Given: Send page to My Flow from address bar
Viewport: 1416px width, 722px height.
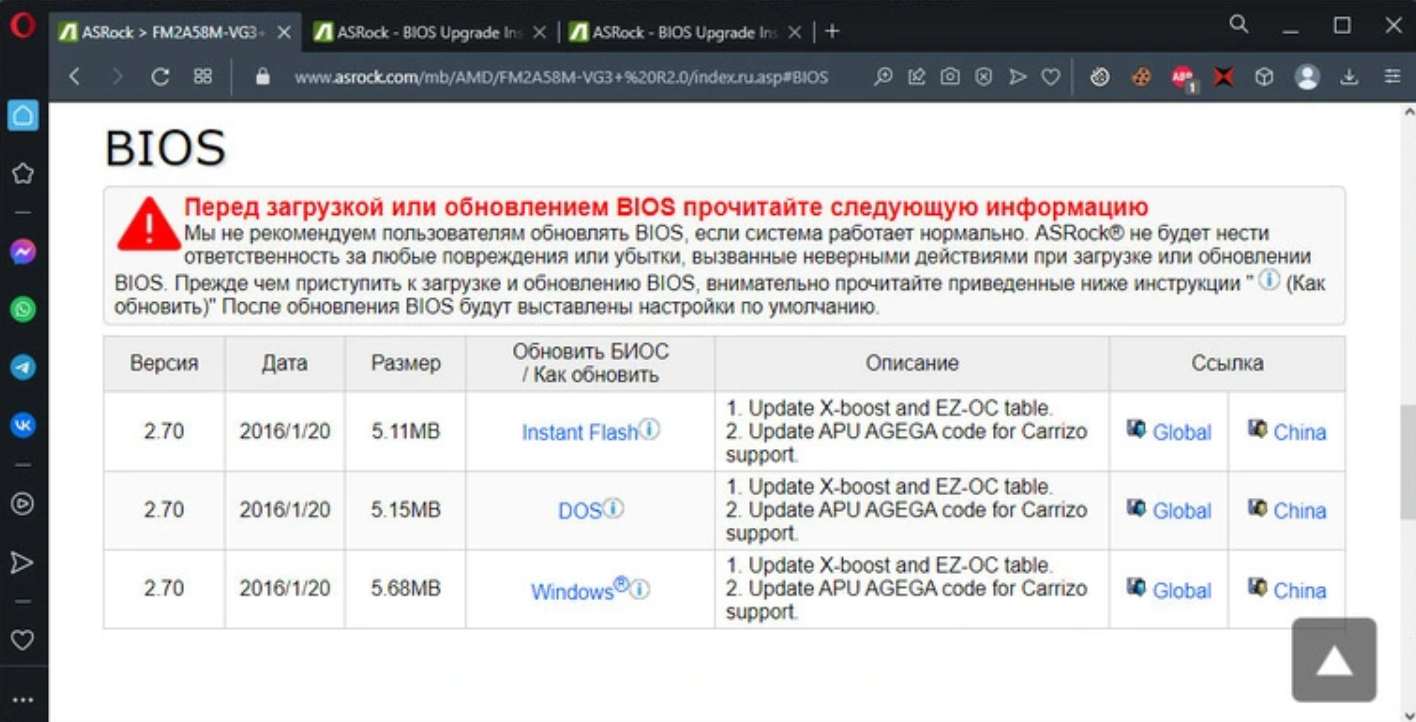Looking at the screenshot, I should [x=1017, y=77].
